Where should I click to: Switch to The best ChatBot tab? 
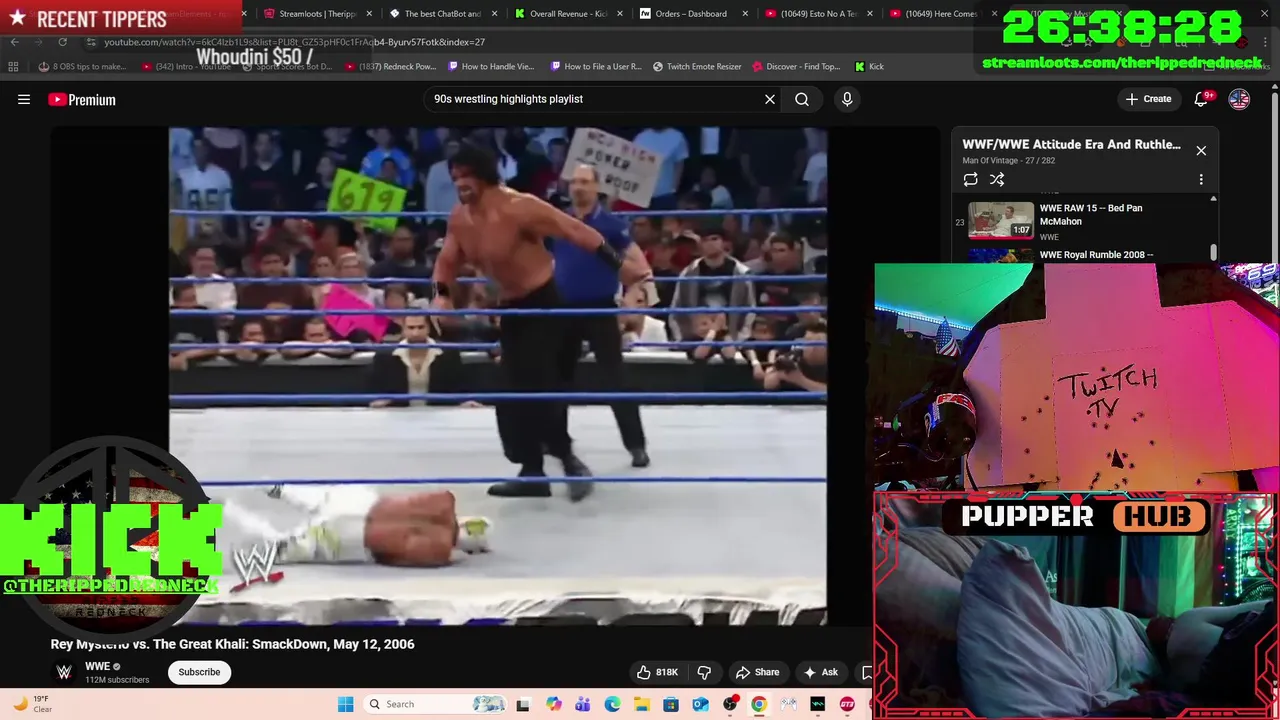[442, 14]
